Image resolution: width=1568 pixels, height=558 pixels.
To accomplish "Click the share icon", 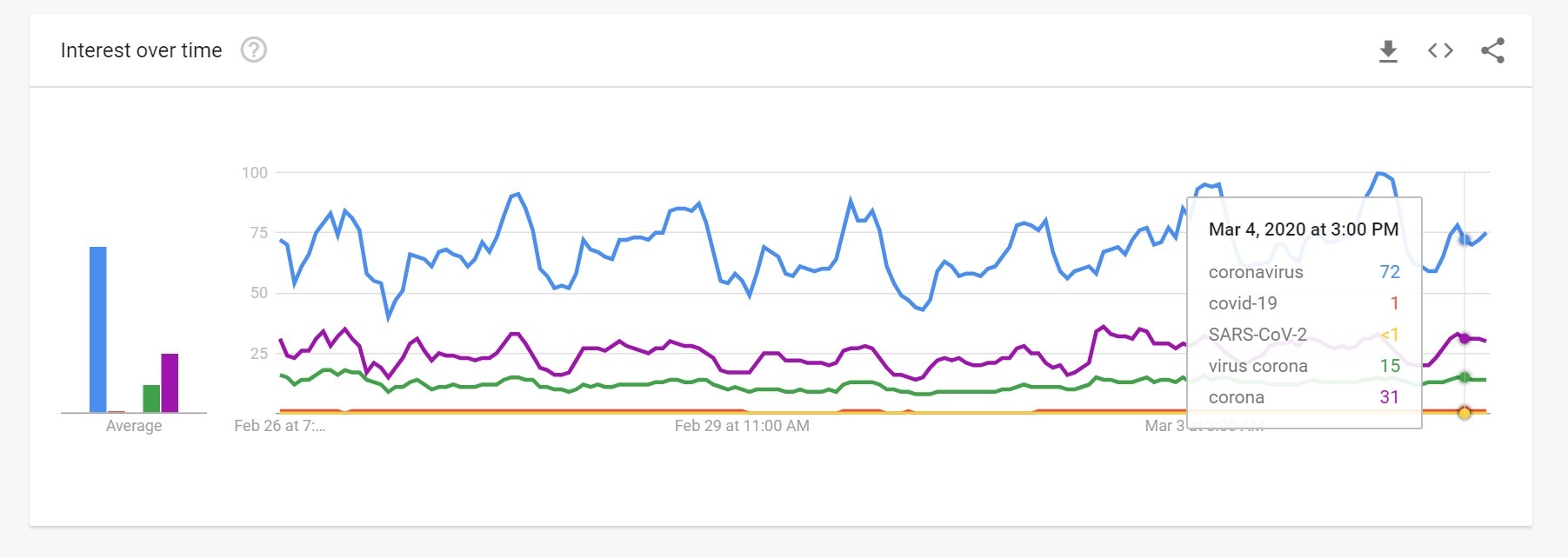I will pyautogui.click(x=1492, y=50).
